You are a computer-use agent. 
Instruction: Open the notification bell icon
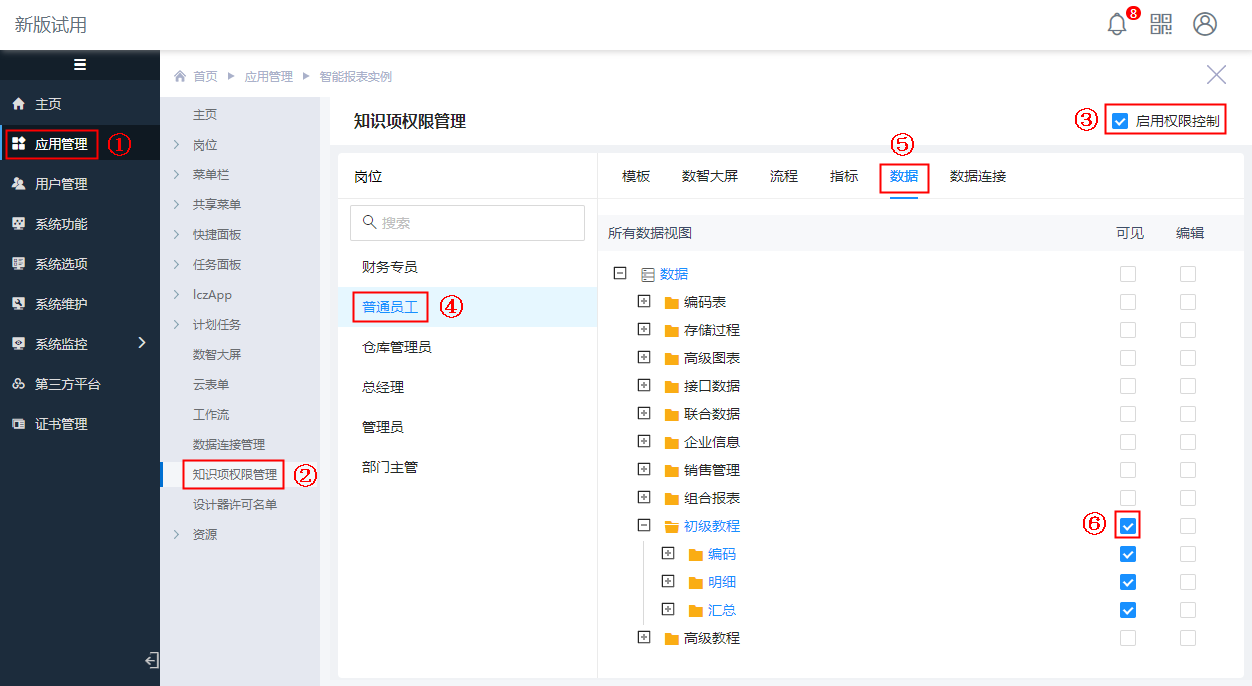click(1117, 25)
